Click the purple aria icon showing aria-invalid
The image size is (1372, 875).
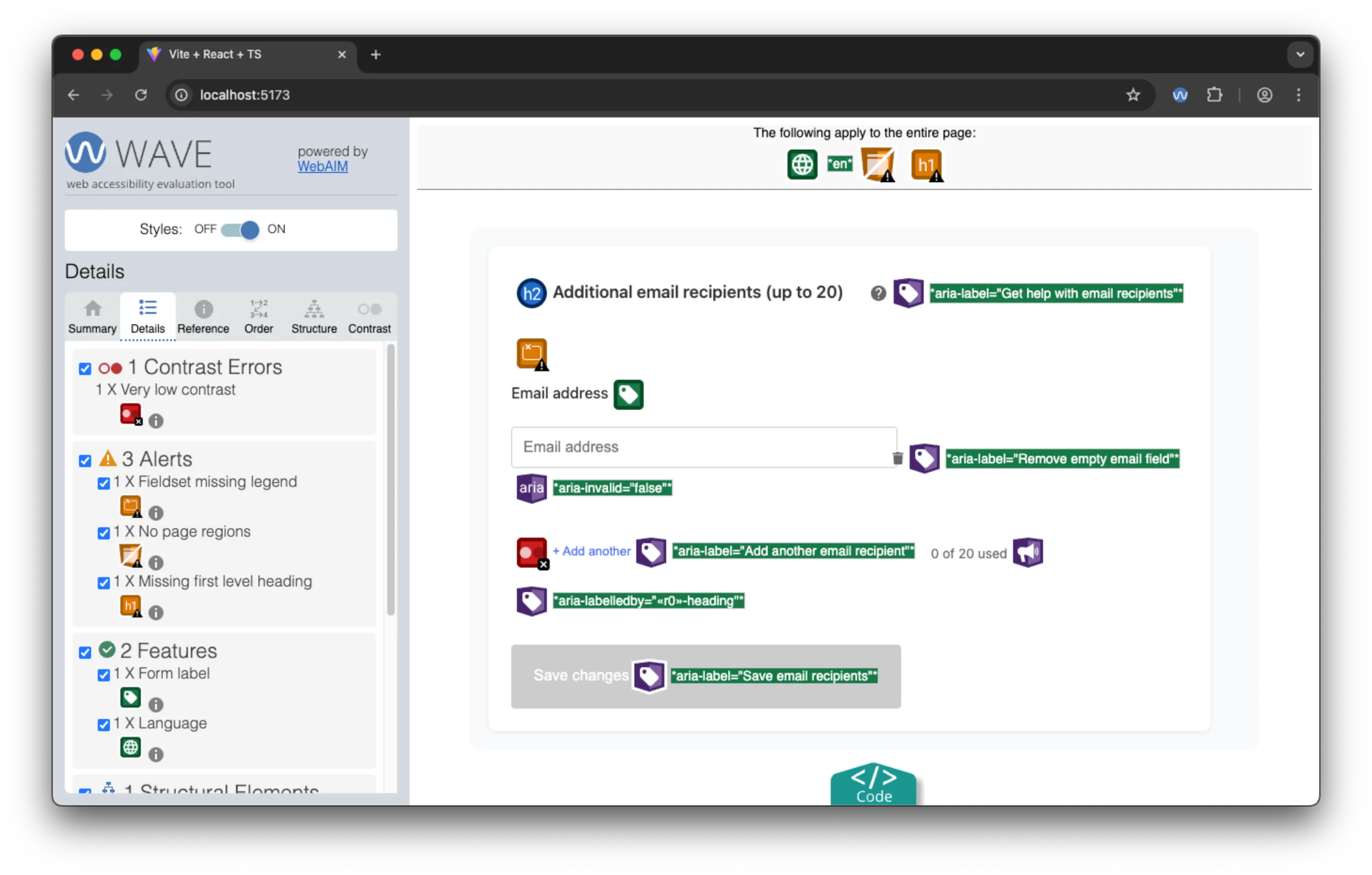click(530, 488)
